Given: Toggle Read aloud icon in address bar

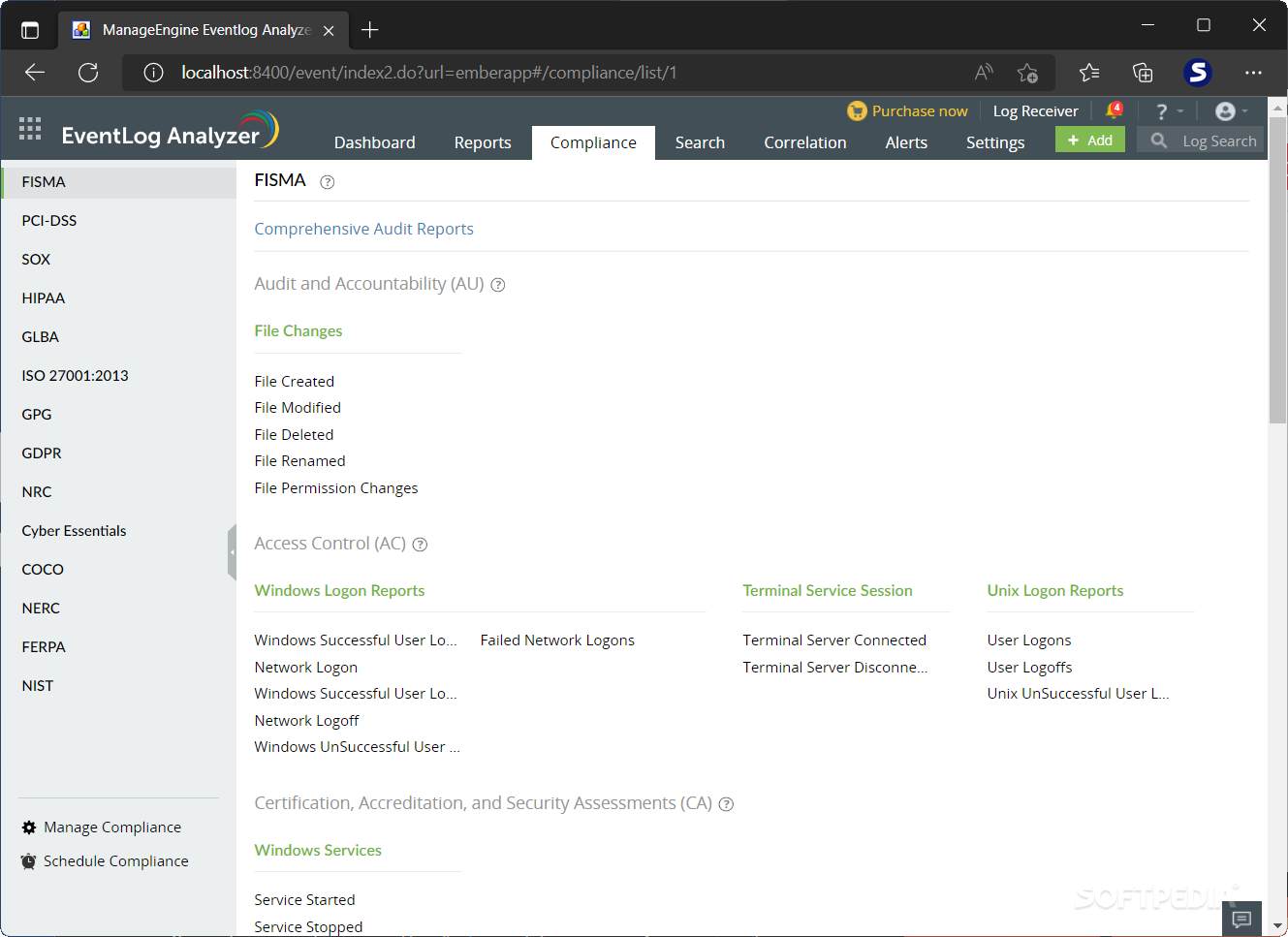Looking at the screenshot, I should 984,73.
